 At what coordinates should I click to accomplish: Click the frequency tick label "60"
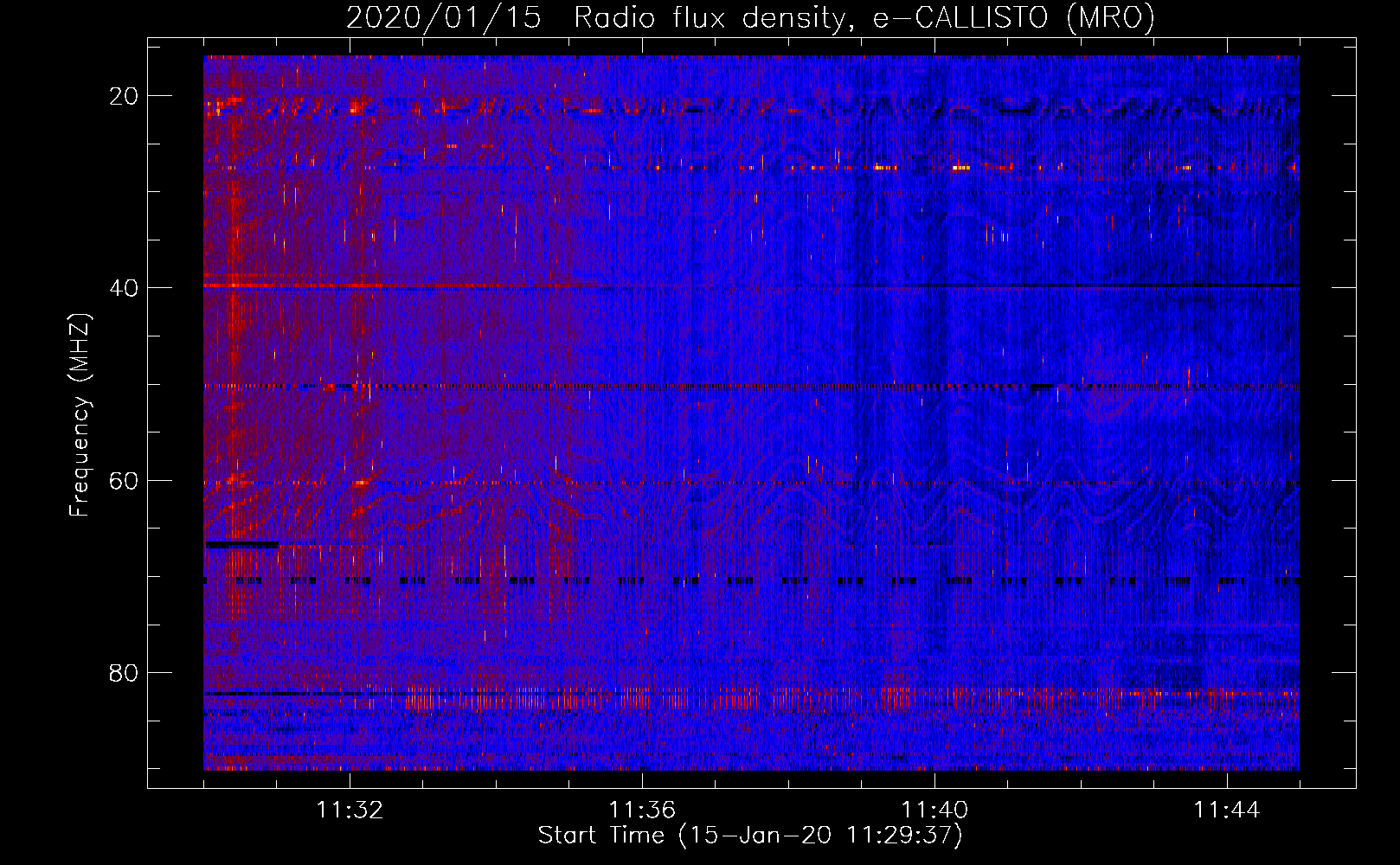124,480
